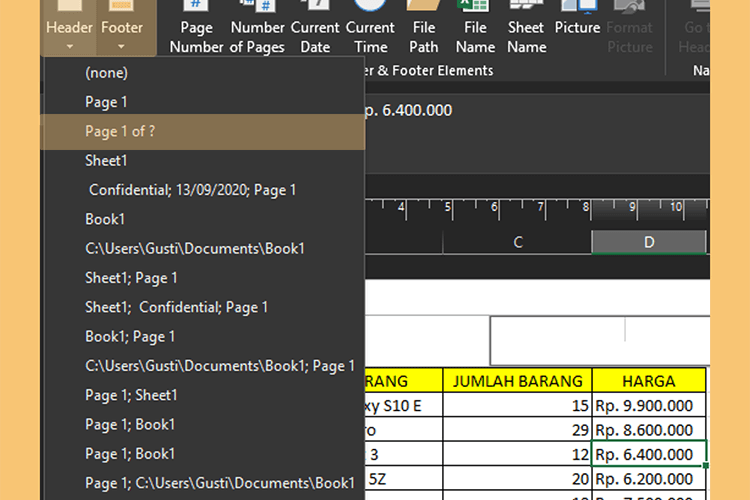Viewport: 750px width, 500px height.
Task: Insert Picture into header
Action: (577, 19)
